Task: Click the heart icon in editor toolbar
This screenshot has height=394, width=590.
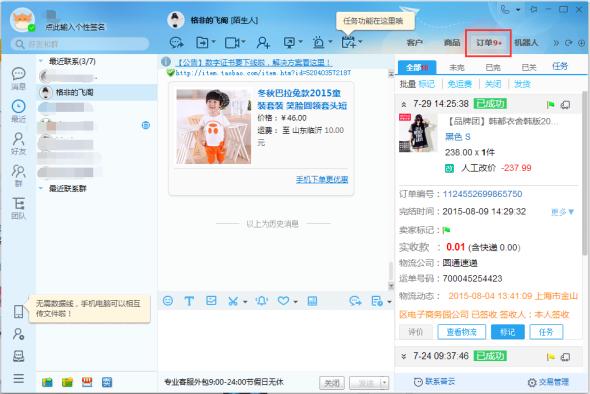Action: [x=283, y=301]
